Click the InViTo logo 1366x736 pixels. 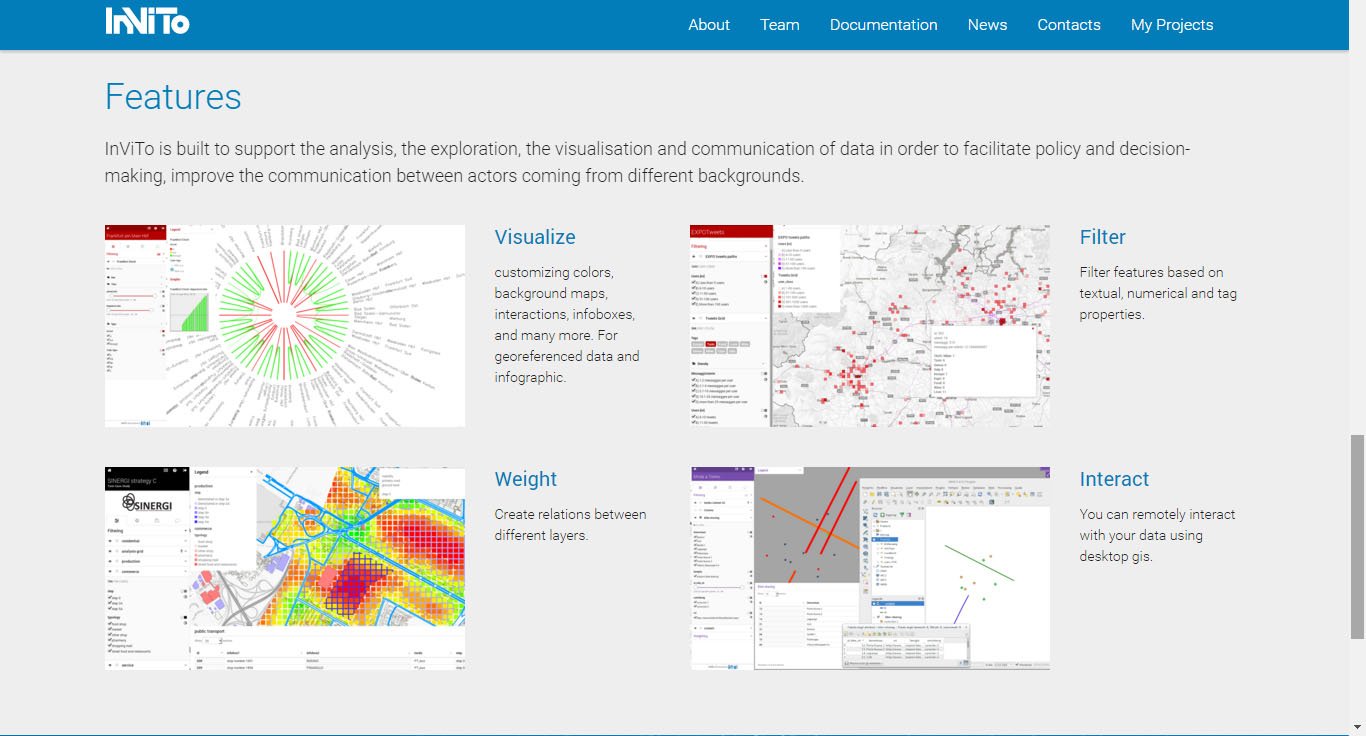click(x=147, y=21)
